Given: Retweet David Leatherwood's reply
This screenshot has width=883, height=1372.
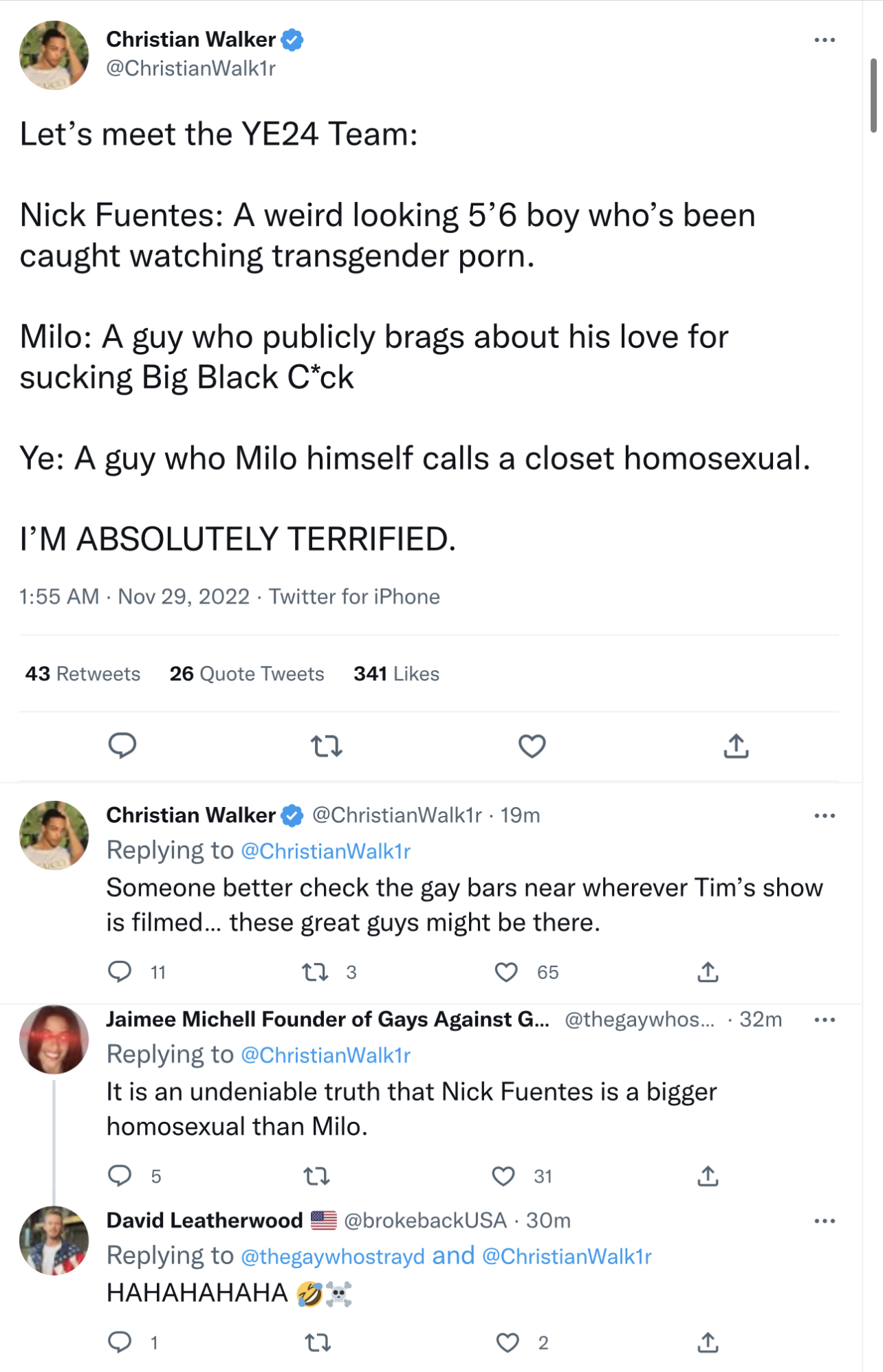Looking at the screenshot, I should [x=318, y=1342].
